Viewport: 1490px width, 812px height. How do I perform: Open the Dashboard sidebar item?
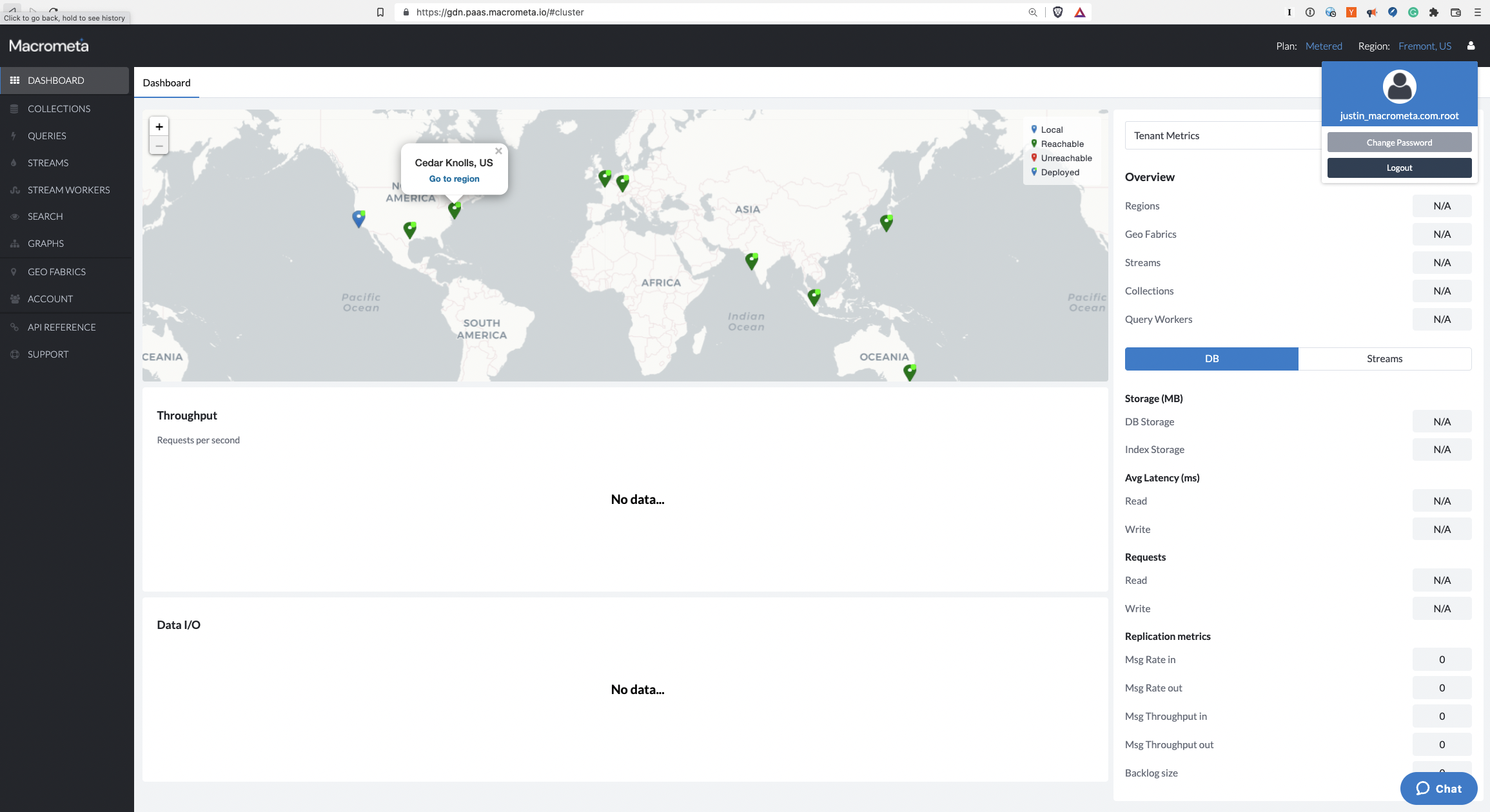pos(64,81)
